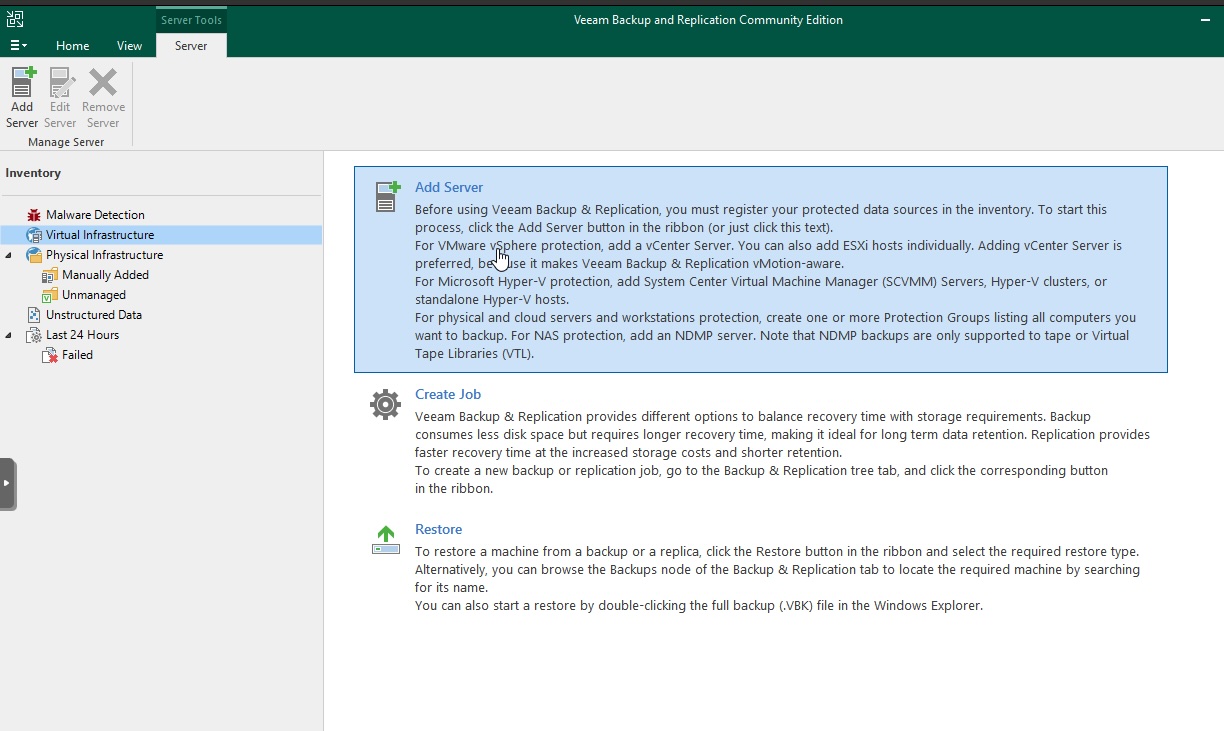This screenshot has height=731, width=1224.
Task: Switch to the Home tab
Action: coord(72,45)
